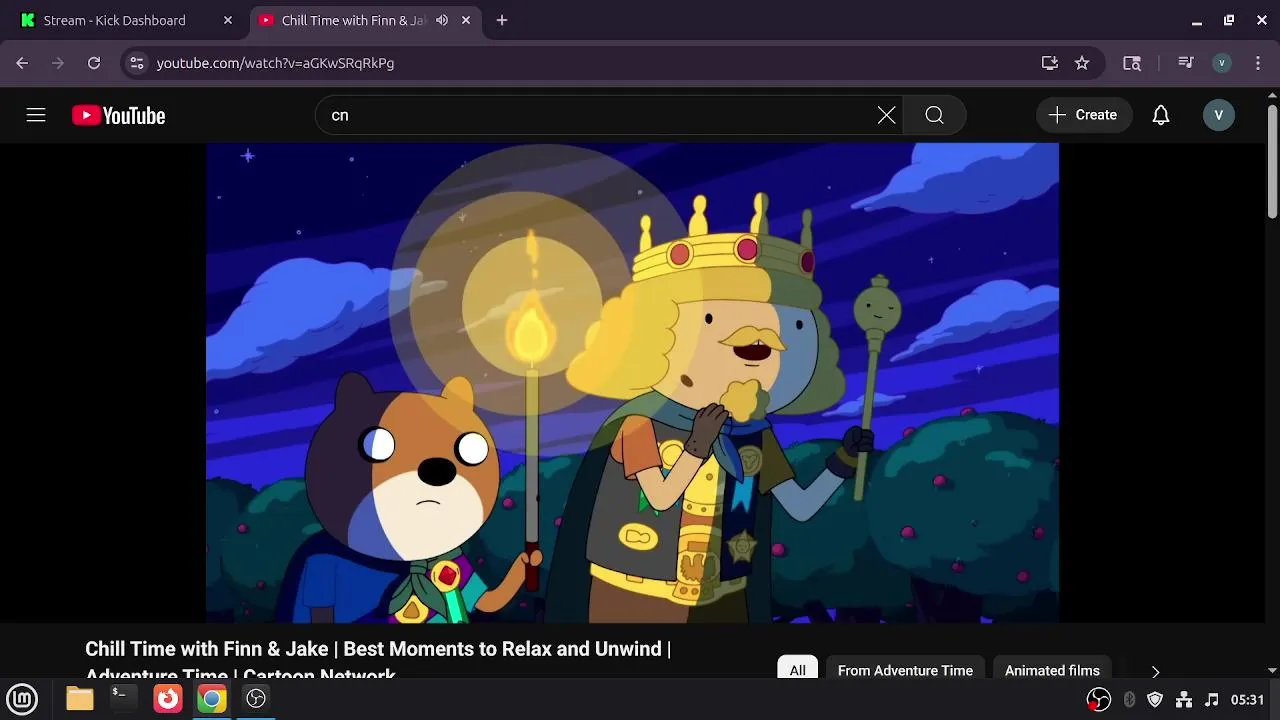The height and width of the screenshot is (720, 1280).
Task: Launch the terminal from taskbar
Action: pyautogui.click(x=123, y=697)
